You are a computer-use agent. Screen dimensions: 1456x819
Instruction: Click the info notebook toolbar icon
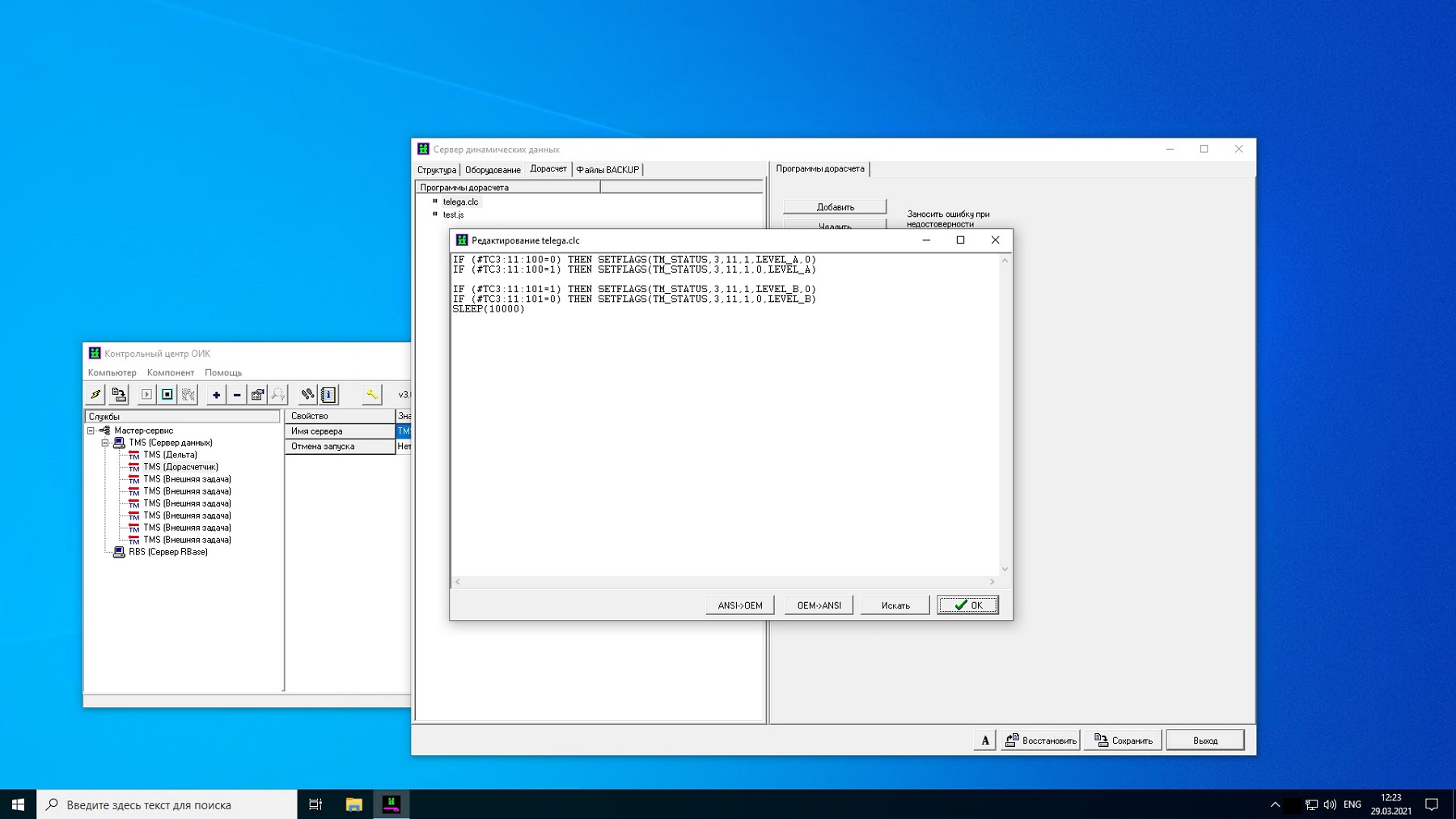(328, 395)
